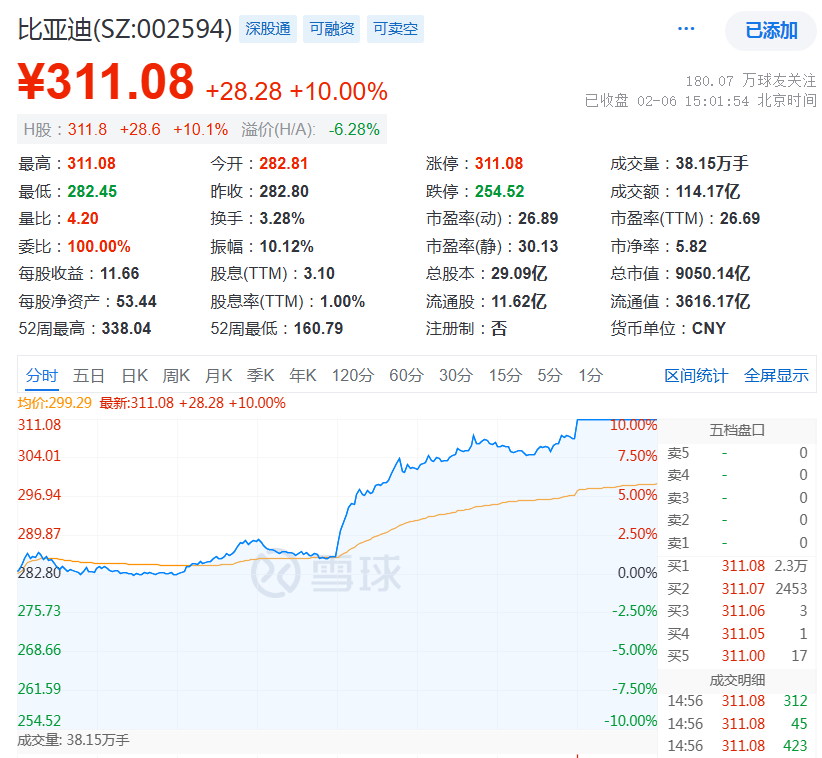Switch to the 日K chart tab

(134, 376)
